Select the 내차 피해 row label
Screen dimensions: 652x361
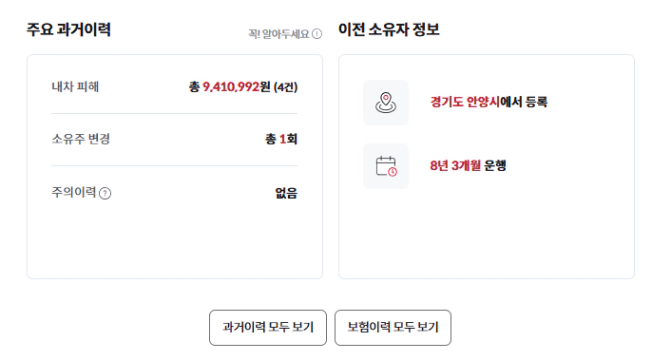pos(75,87)
